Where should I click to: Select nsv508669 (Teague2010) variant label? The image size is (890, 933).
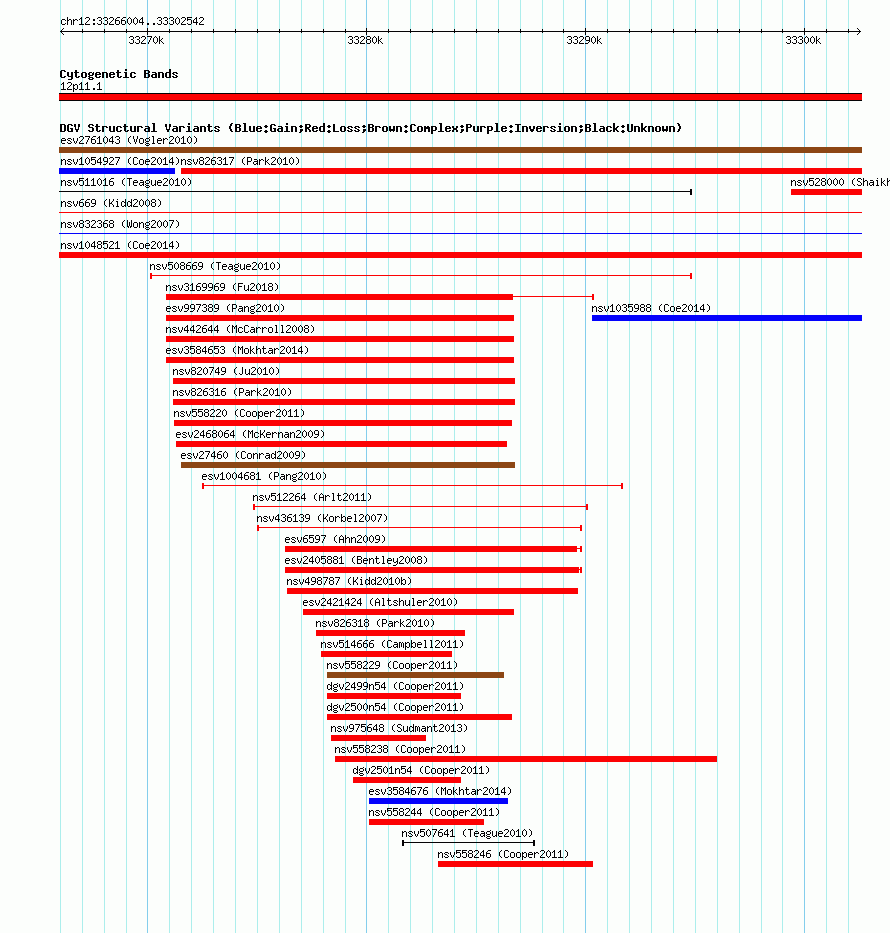(x=215, y=266)
